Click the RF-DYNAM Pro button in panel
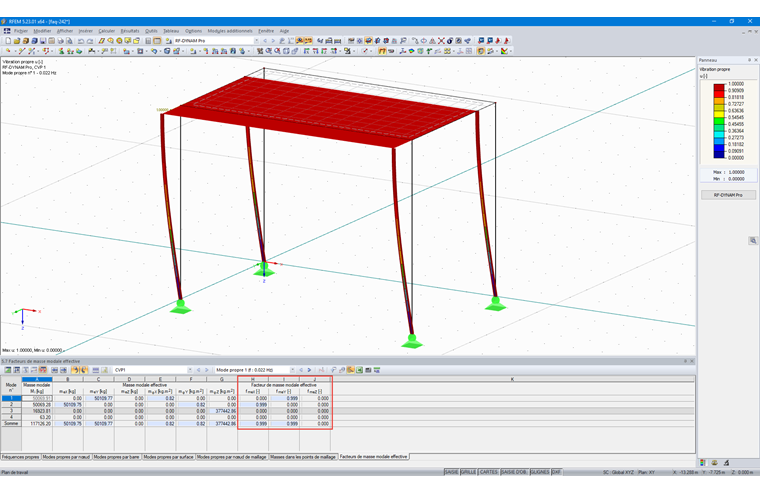Image resolution: width=760 pixels, height=494 pixels. [x=728, y=195]
